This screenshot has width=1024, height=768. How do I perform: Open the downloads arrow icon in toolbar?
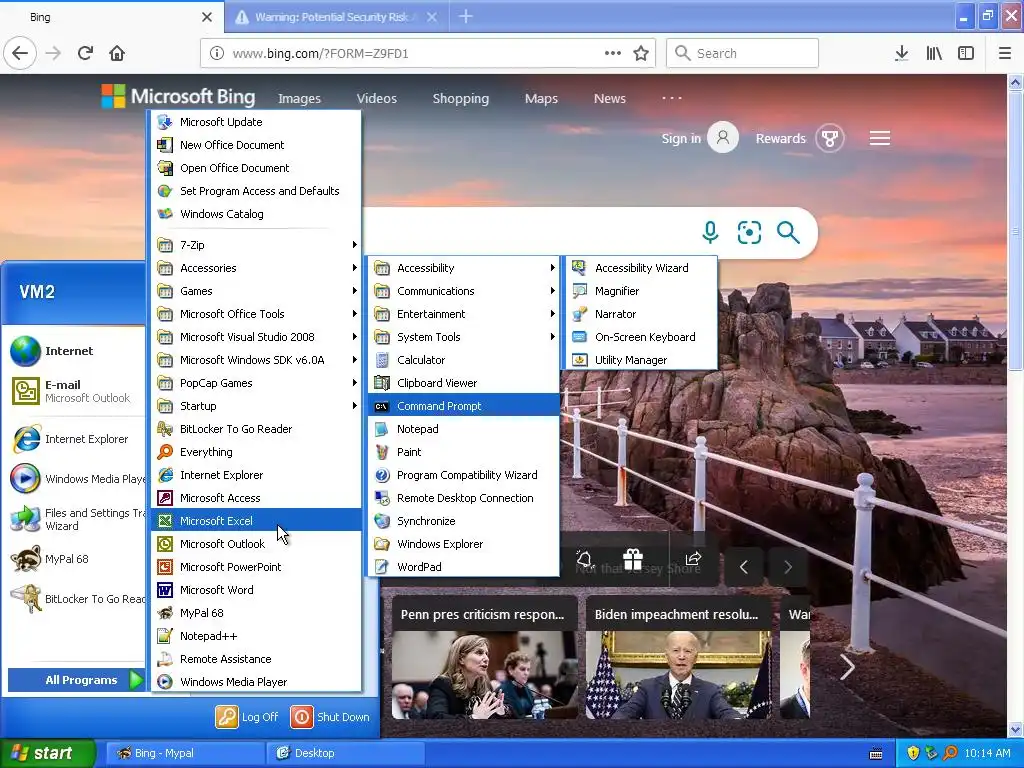[x=901, y=53]
